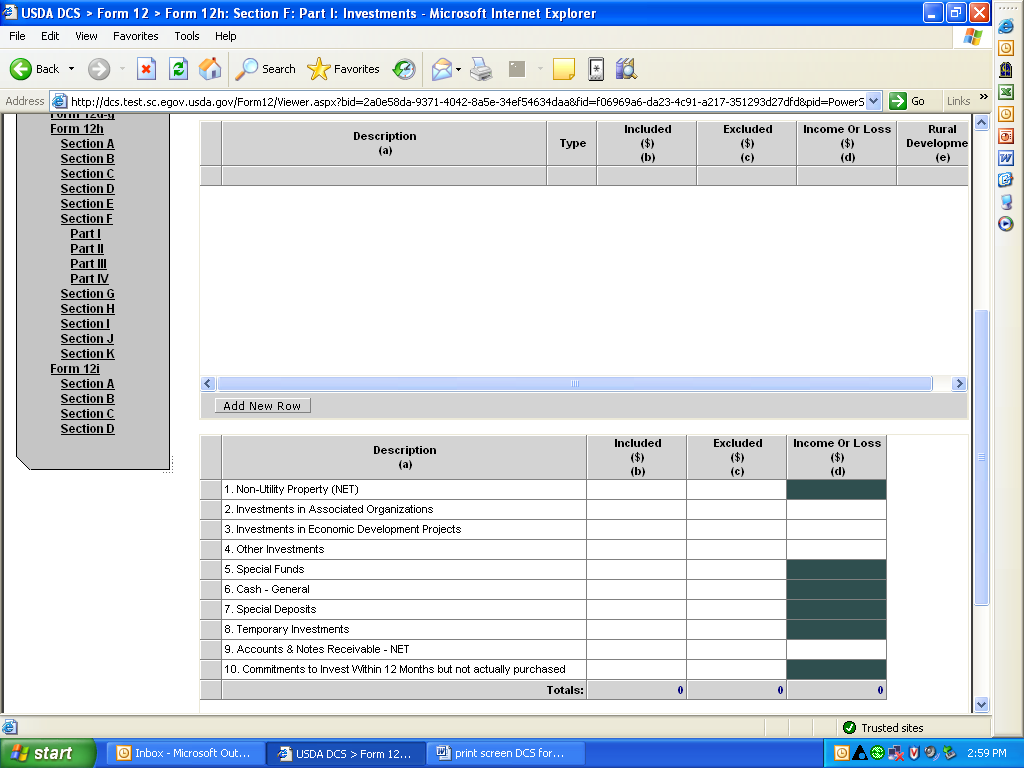Image resolution: width=1024 pixels, height=768 pixels.
Task: Expand the Back button history dropdown
Action: point(71,69)
